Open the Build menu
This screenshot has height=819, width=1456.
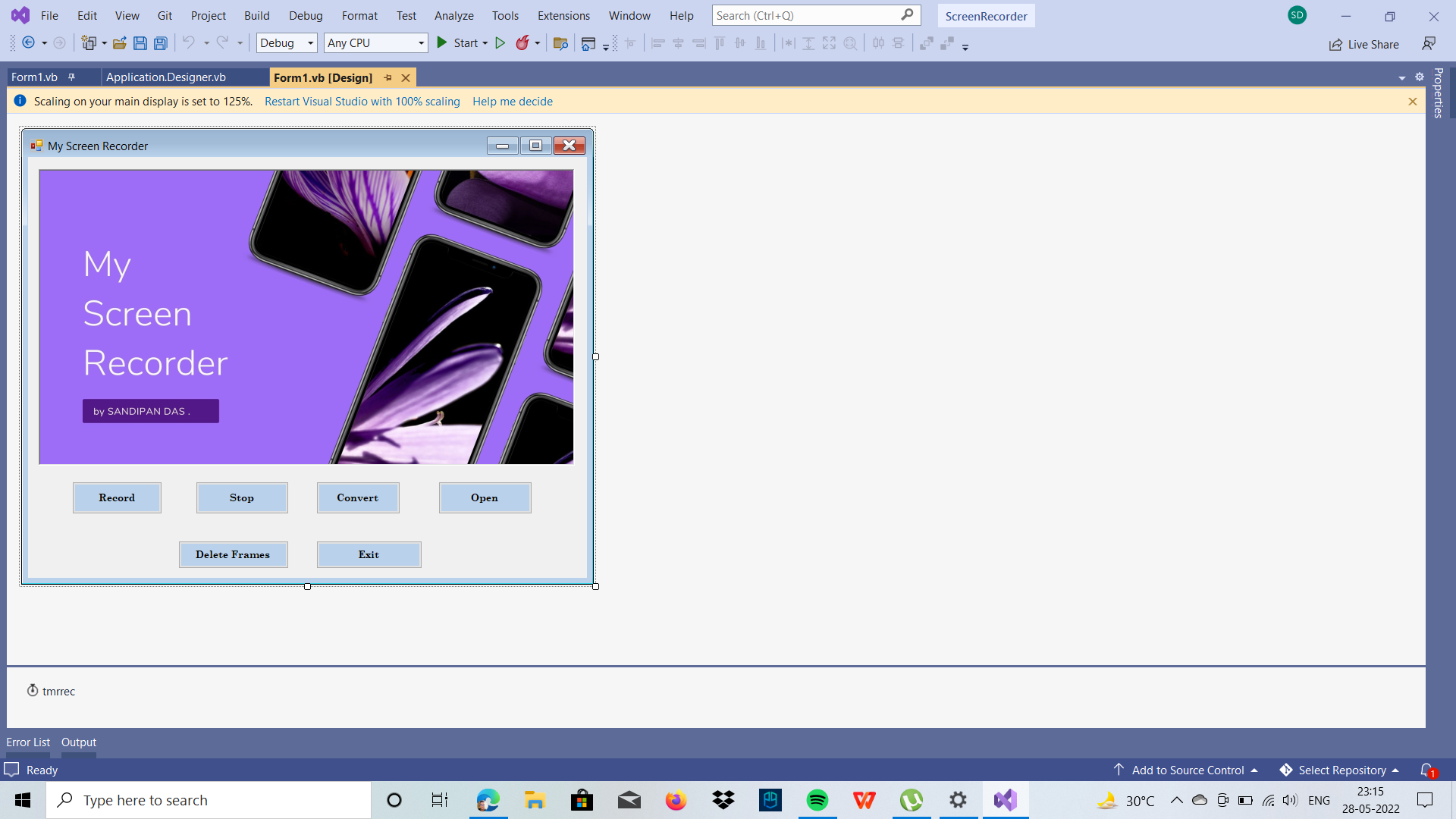[x=256, y=15]
